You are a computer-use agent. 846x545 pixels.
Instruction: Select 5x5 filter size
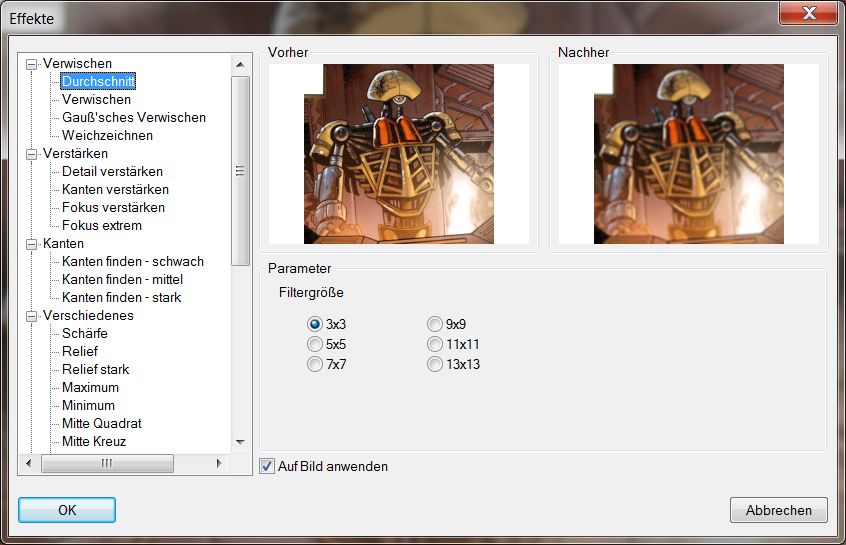[326, 344]
